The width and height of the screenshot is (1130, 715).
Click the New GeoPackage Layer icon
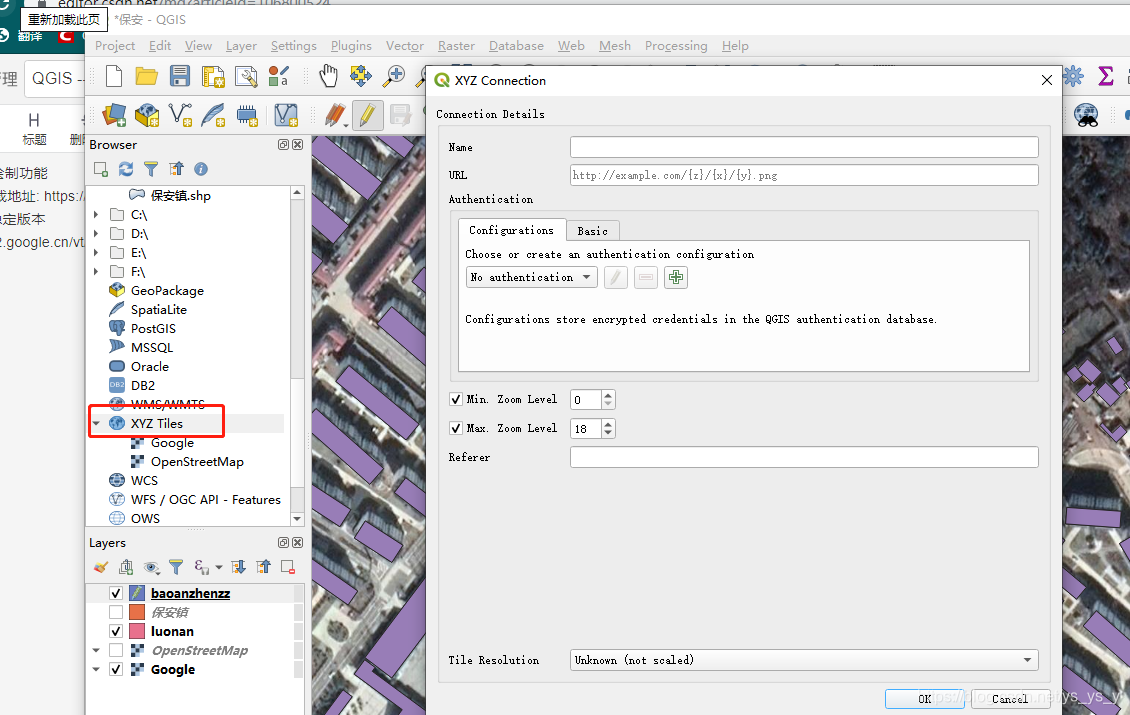pos(147,115)
